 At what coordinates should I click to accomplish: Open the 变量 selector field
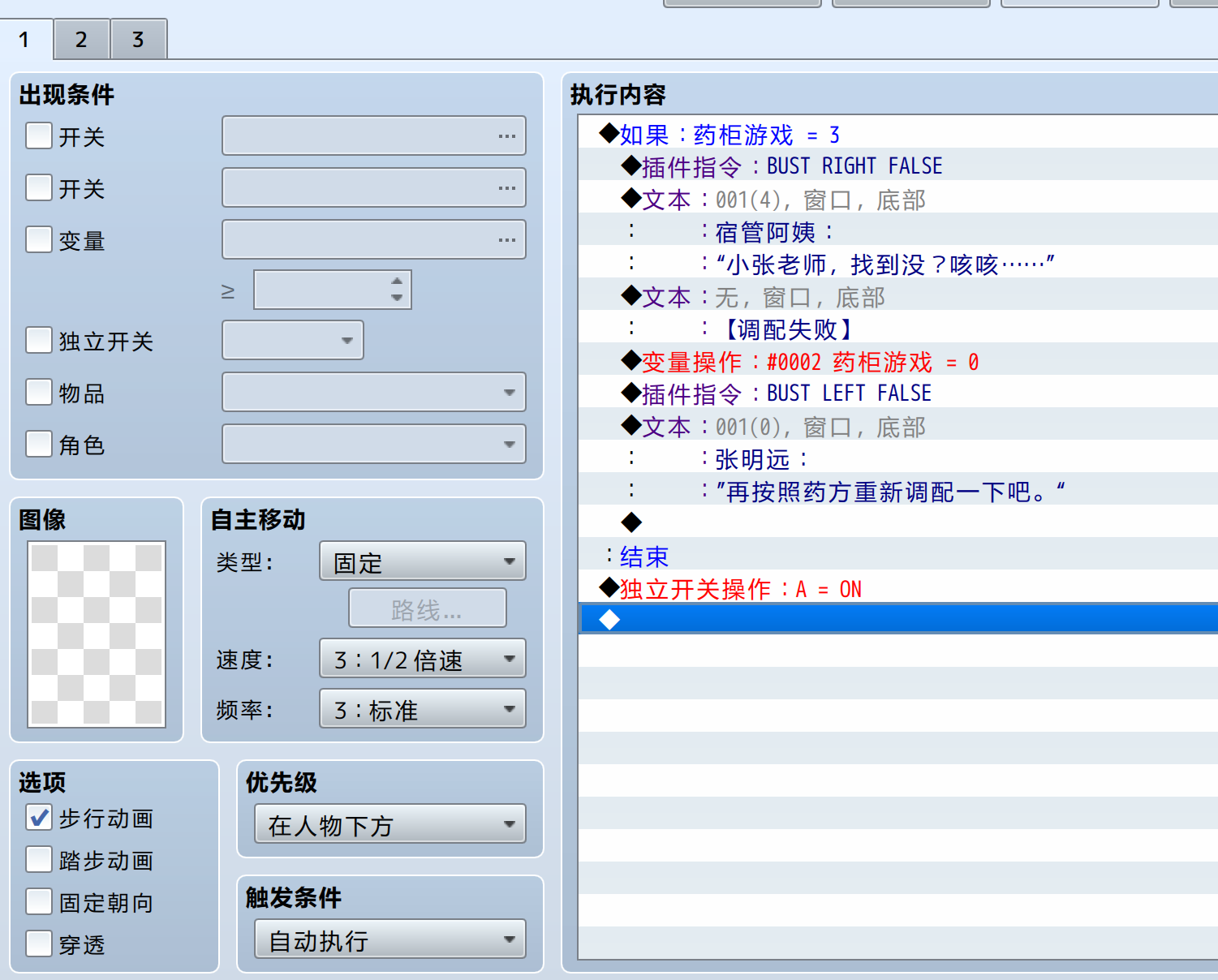(374, 239)
